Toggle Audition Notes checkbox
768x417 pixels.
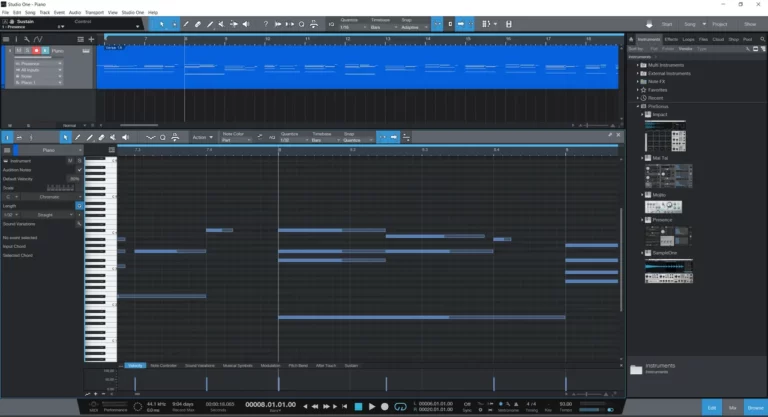(x=79, y=170)
